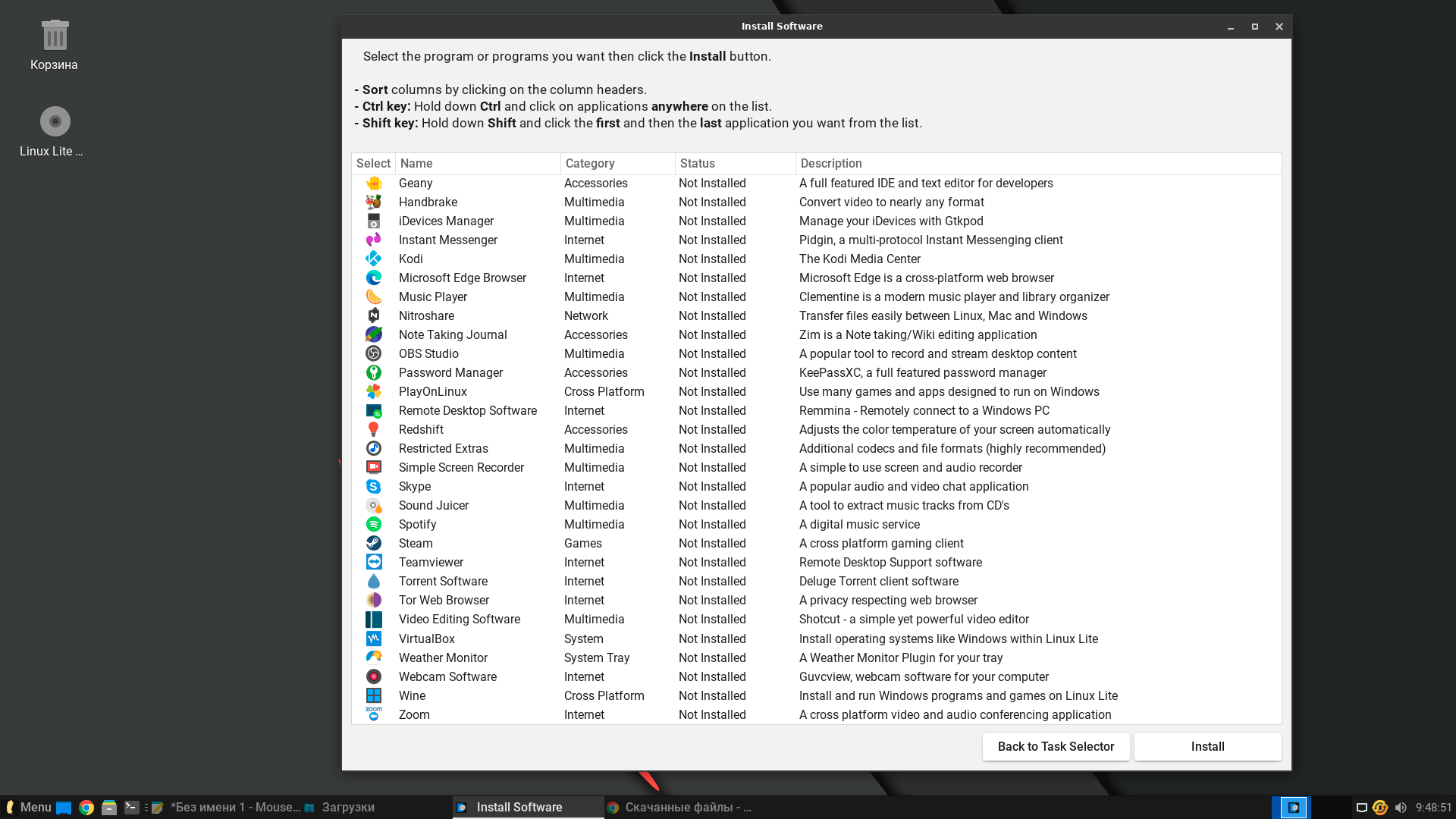Switch to Загрузки taskbar window

347,807
